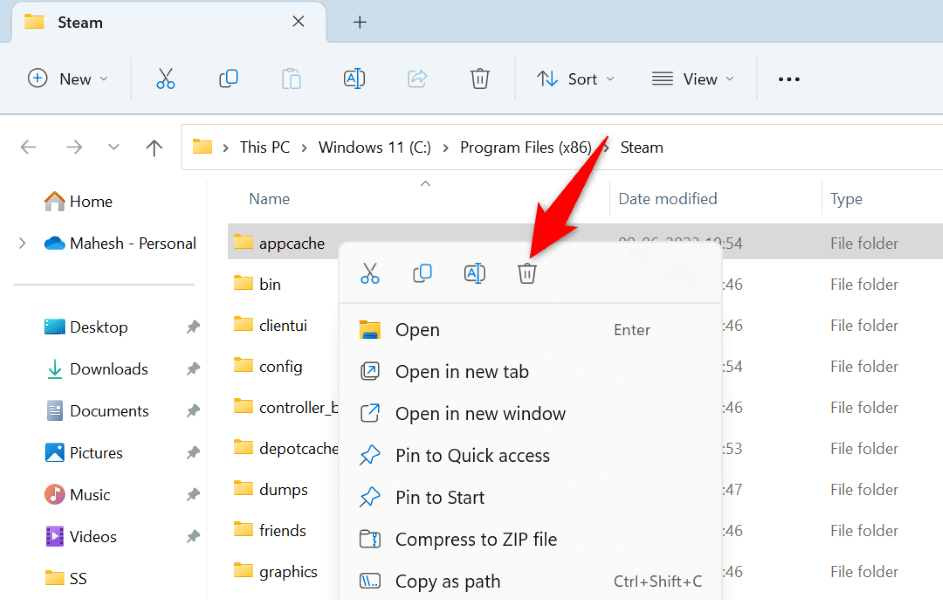
Task: Click Windows 11 (C:) breadcrumb
Action: 375,147
